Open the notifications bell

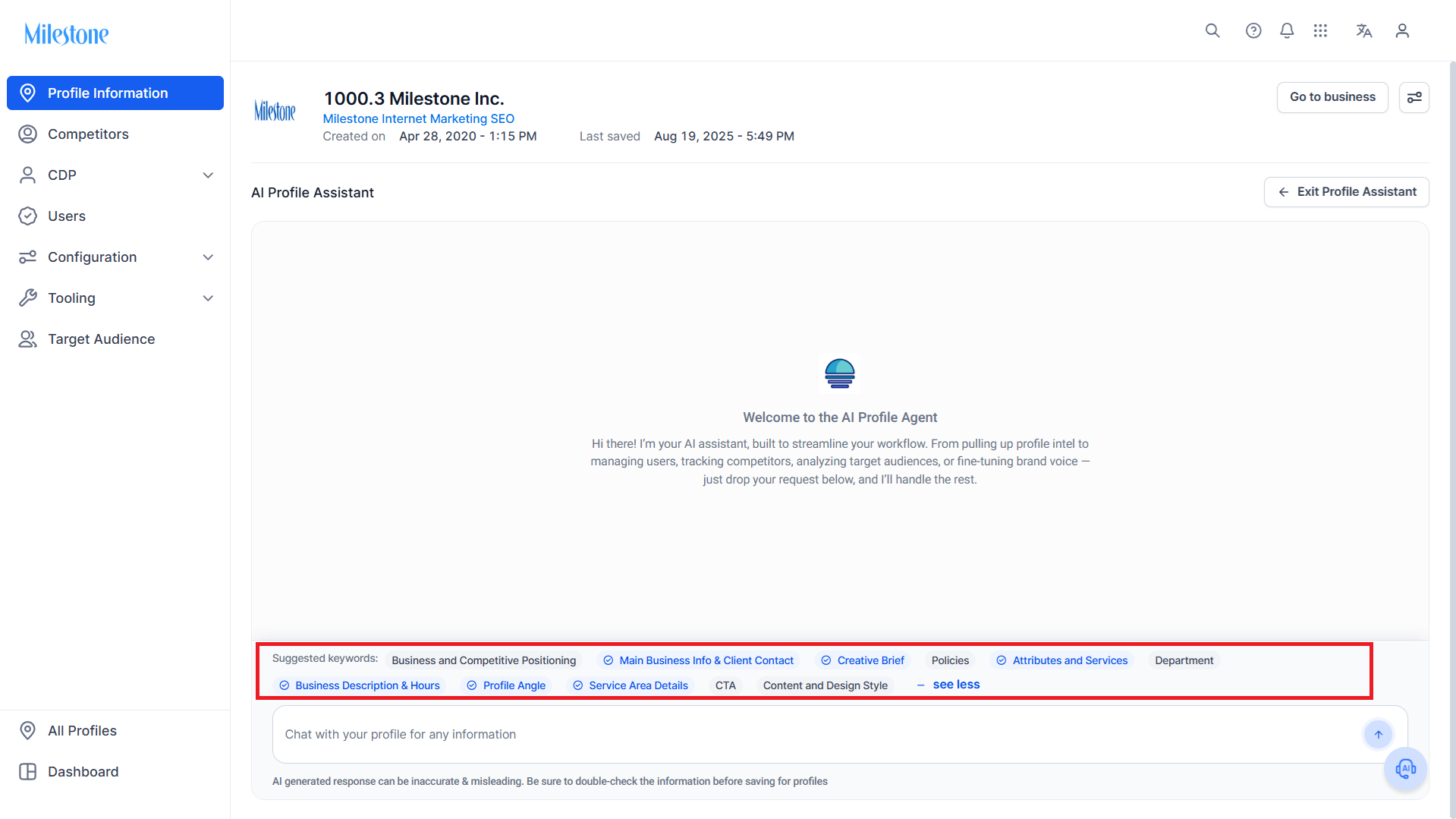click(1287, 30)
